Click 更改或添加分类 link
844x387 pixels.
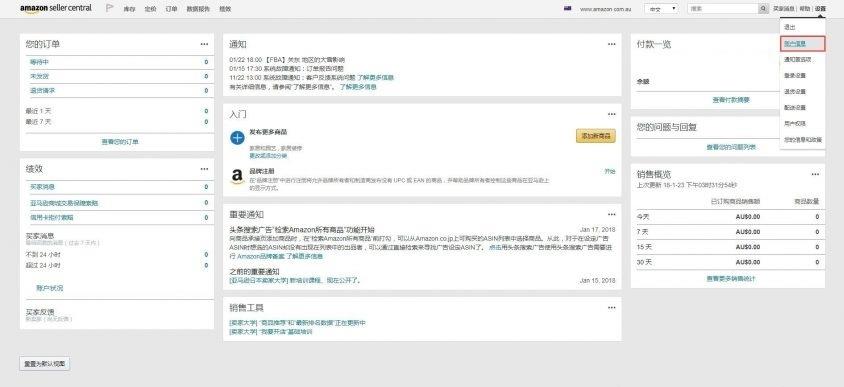[268, 156]
